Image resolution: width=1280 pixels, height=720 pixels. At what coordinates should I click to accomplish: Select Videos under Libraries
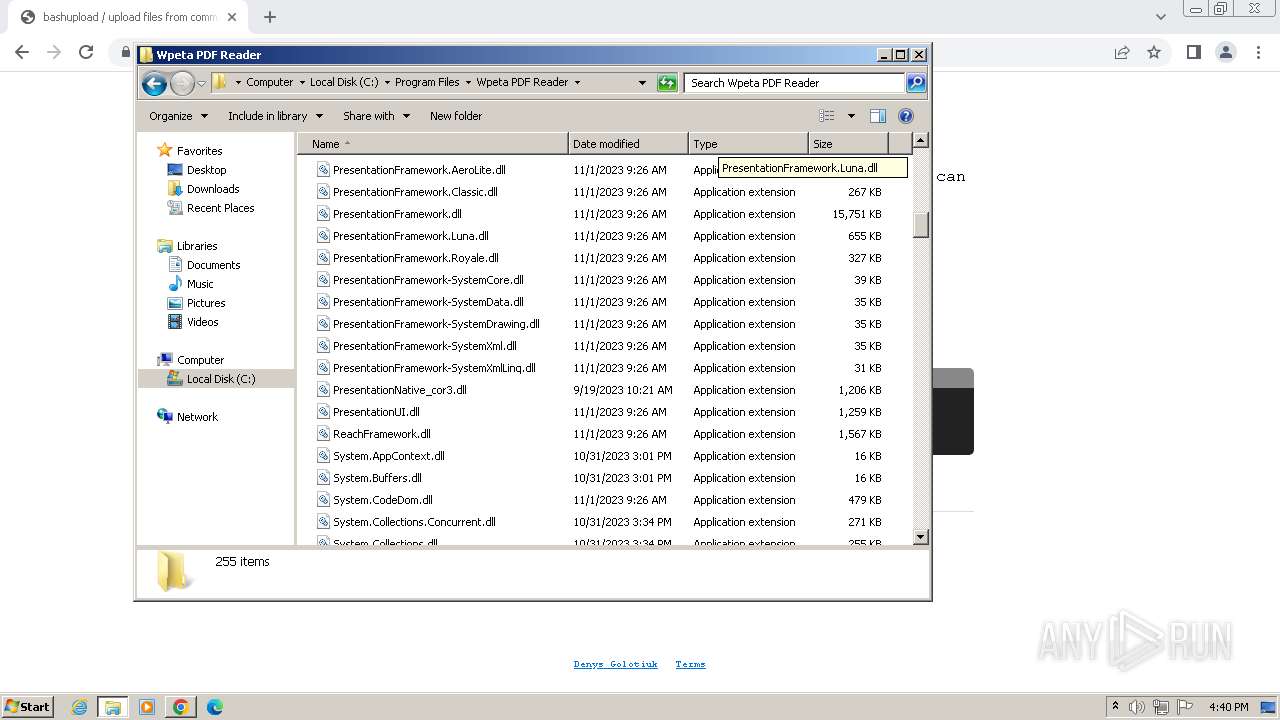point(202,322)
